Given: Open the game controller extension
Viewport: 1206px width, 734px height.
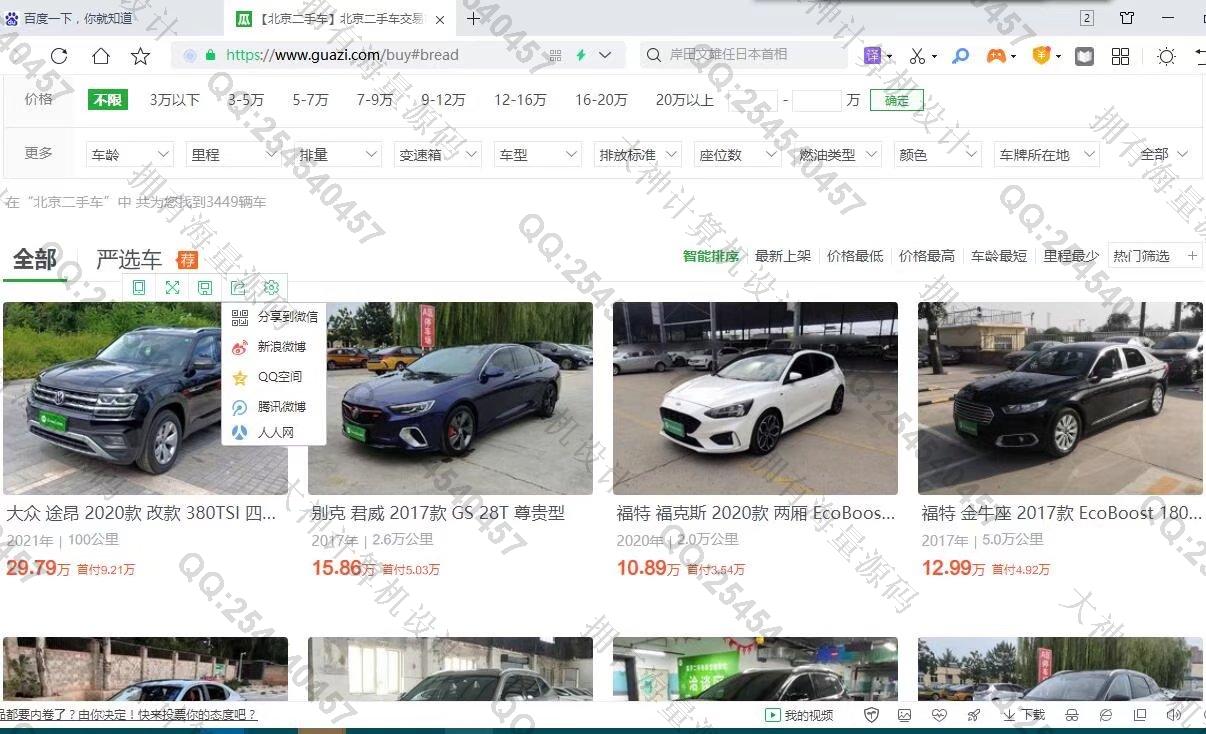Looking at the screenshot, I should click(x=996, y=56).
